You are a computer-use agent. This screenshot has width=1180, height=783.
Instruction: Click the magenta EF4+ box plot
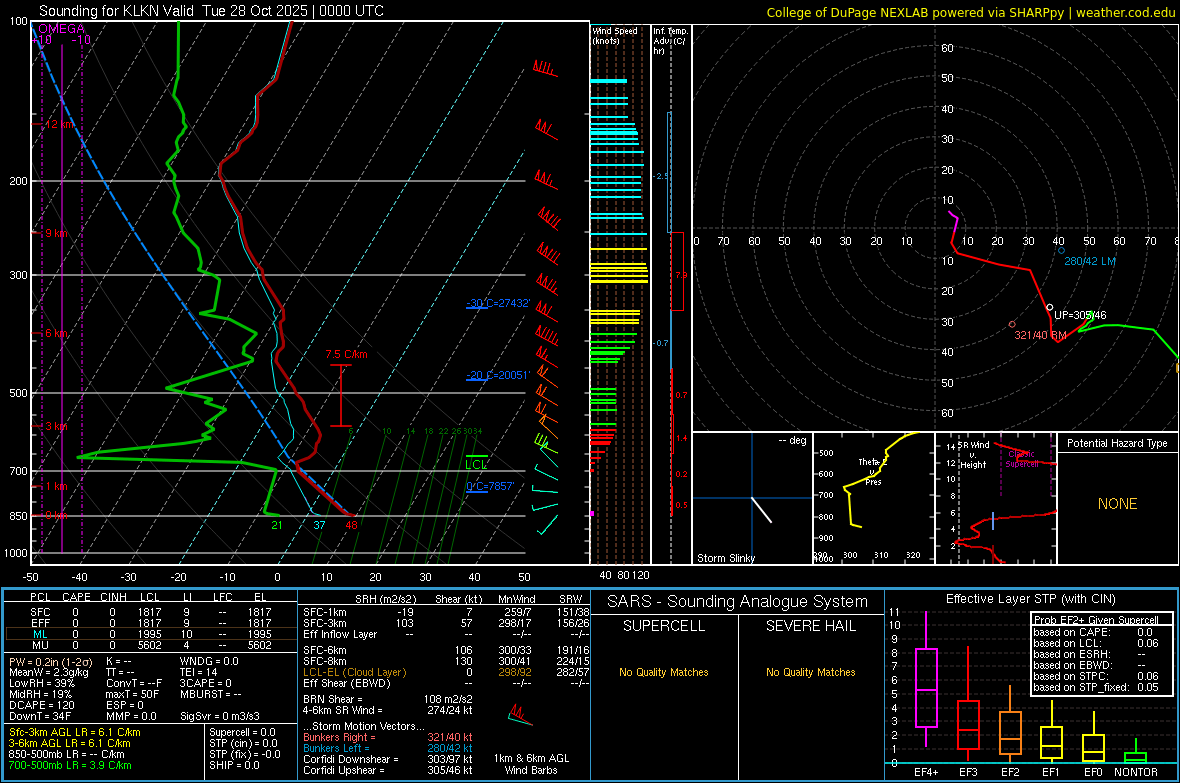pyautogui.click(x=926, y=679)
